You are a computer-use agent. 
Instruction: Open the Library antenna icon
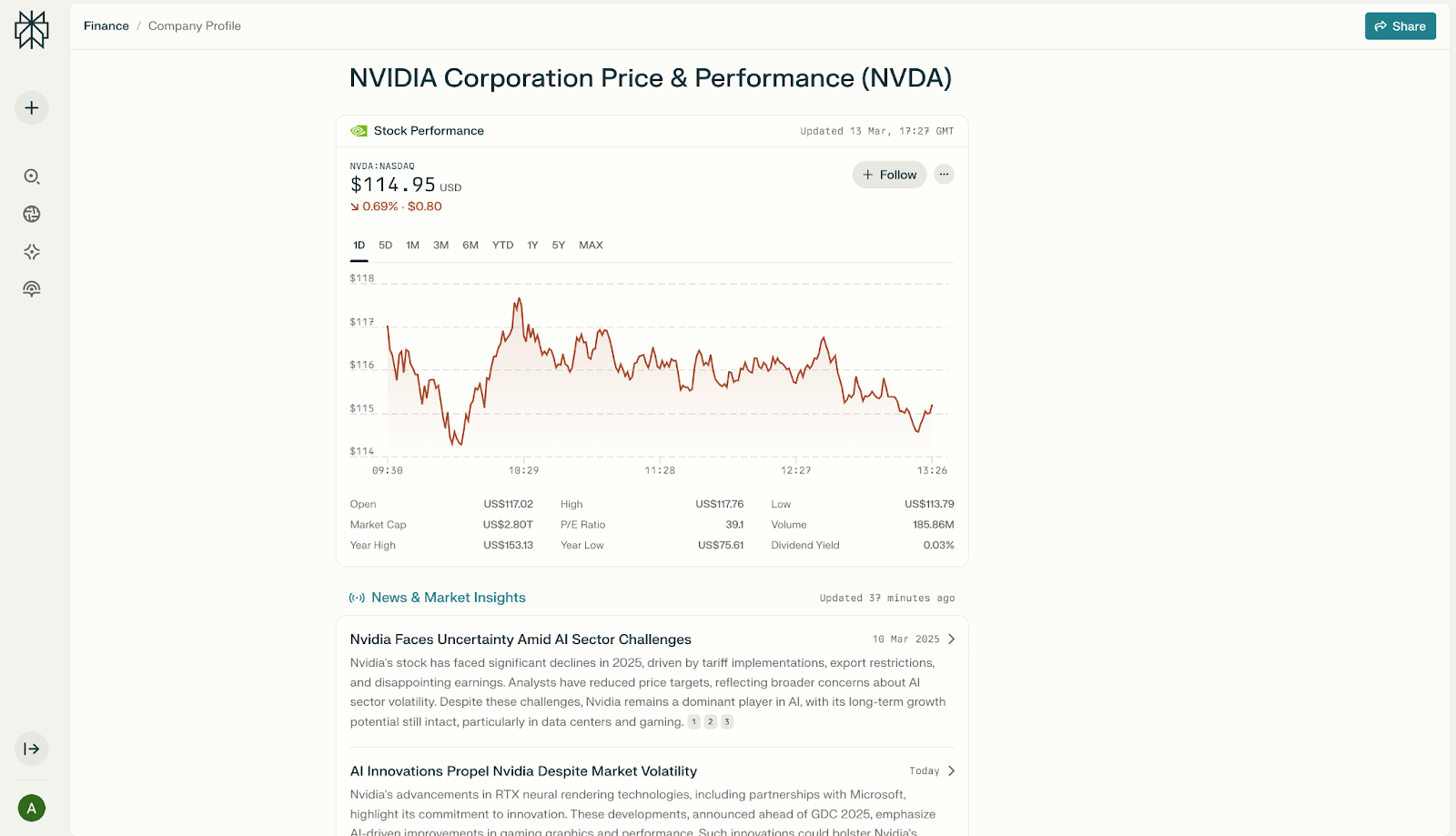[32, 289]
